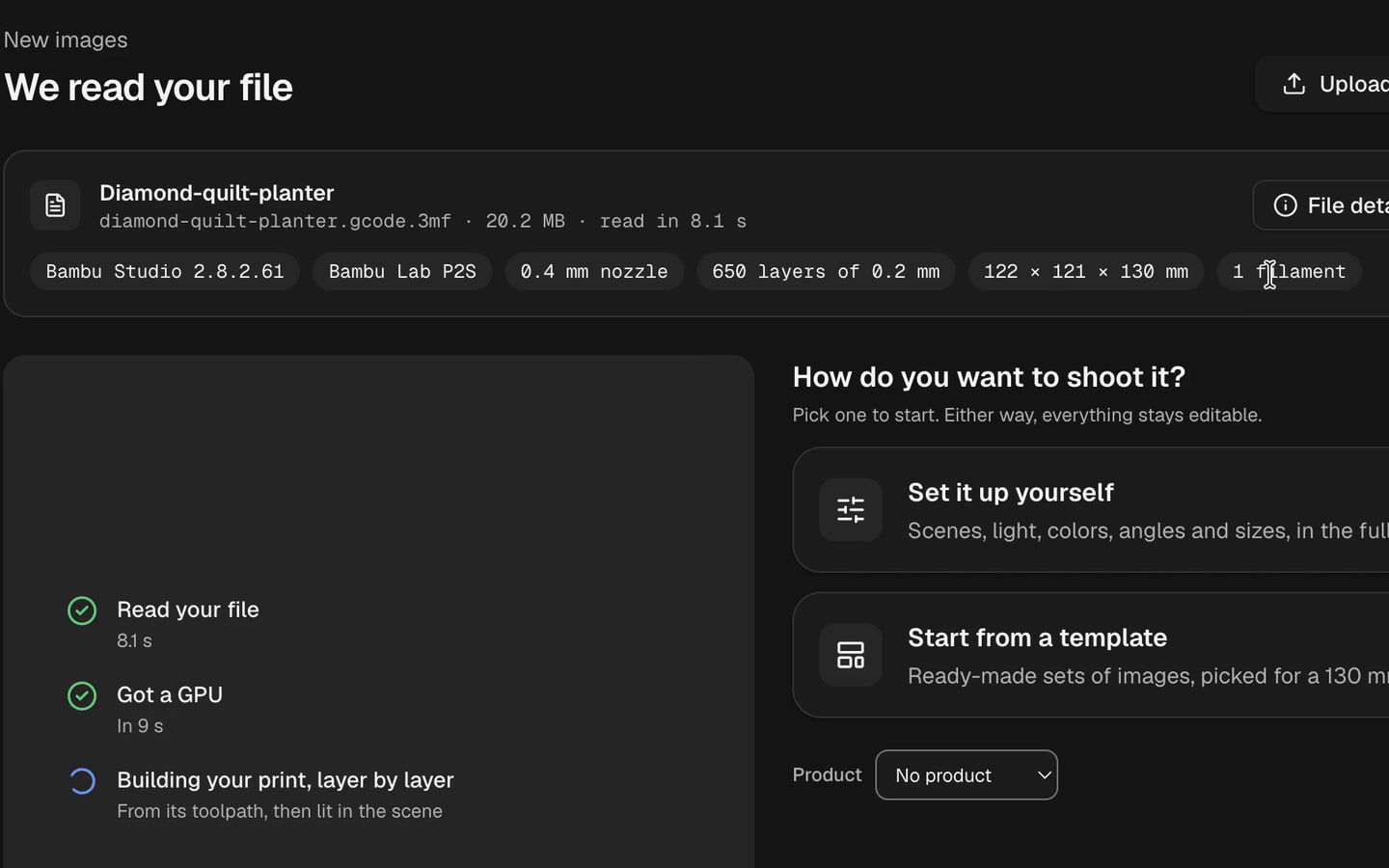Click the document file icon beside Diamond-quilt-planter
Screen dimensions: 1389x868
tap(55, 204)
